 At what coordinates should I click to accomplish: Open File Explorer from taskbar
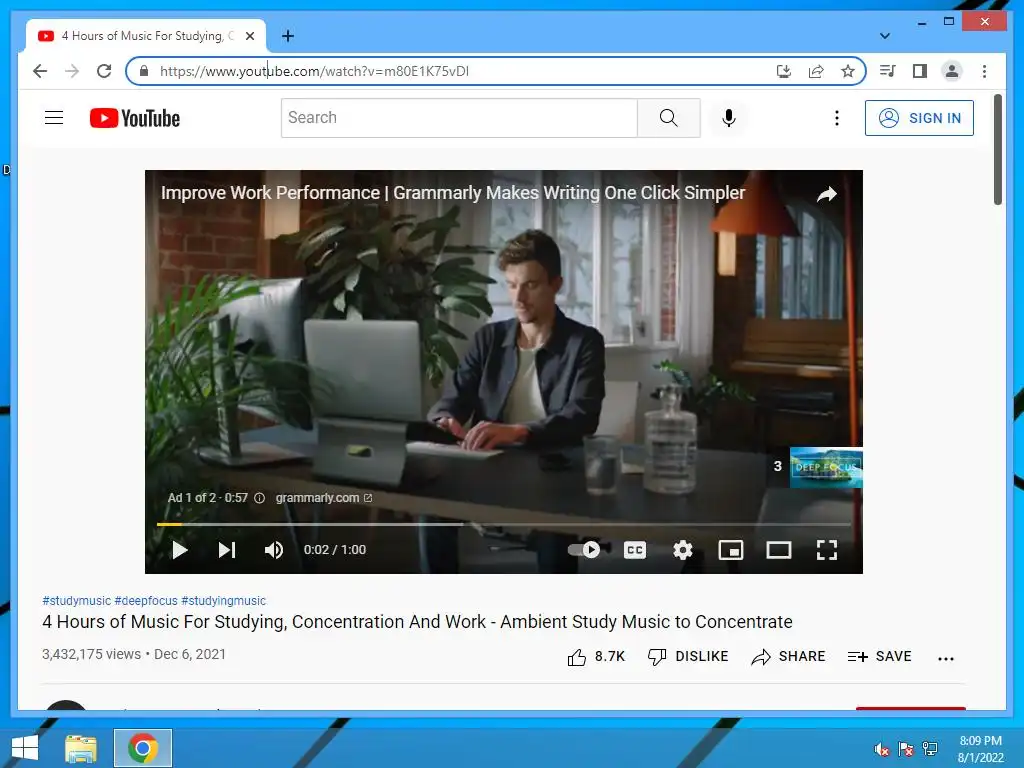pyautogui.click(x=81, y=748)
